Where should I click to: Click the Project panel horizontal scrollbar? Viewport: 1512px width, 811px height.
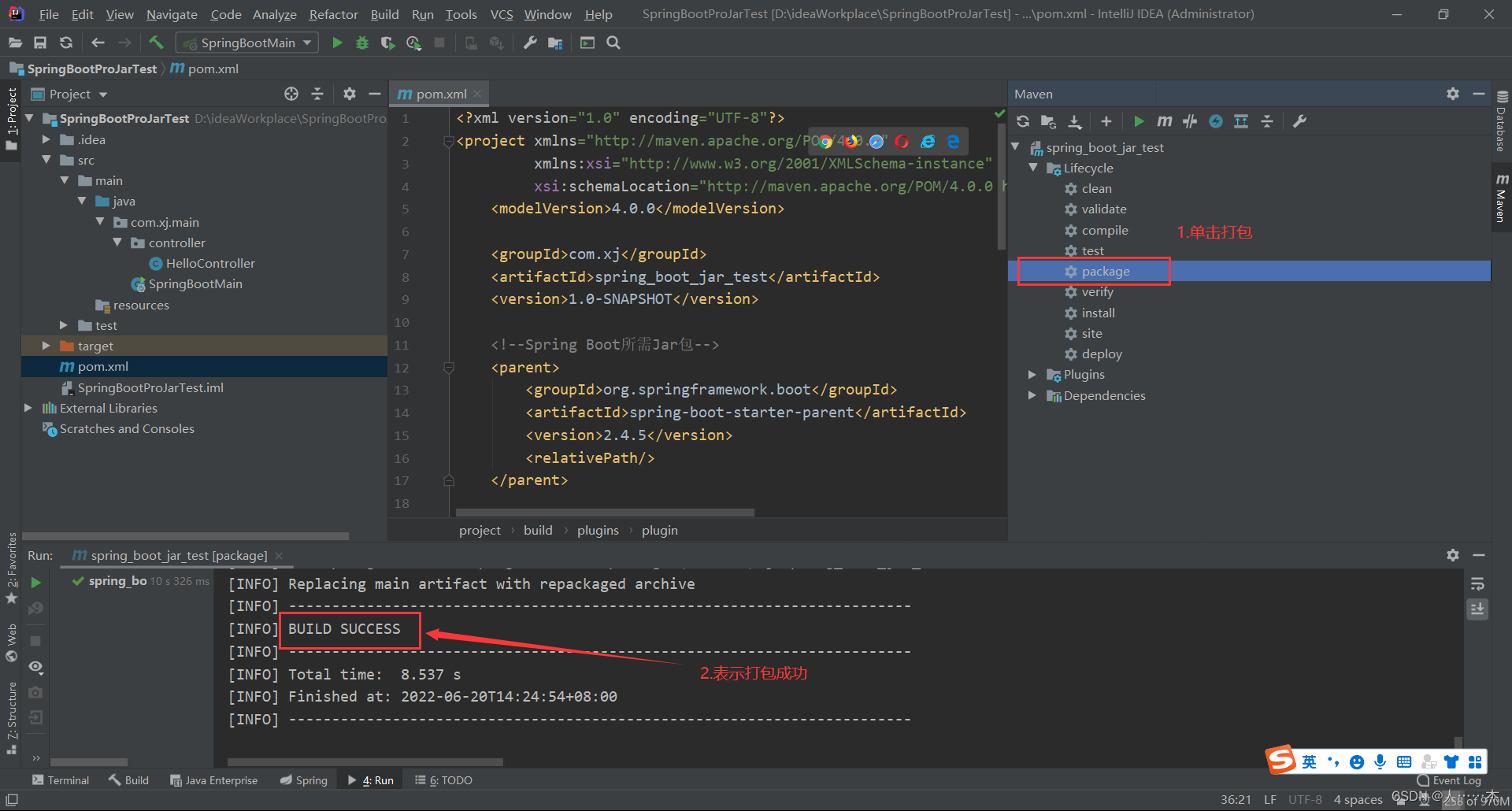pos(186,536)
